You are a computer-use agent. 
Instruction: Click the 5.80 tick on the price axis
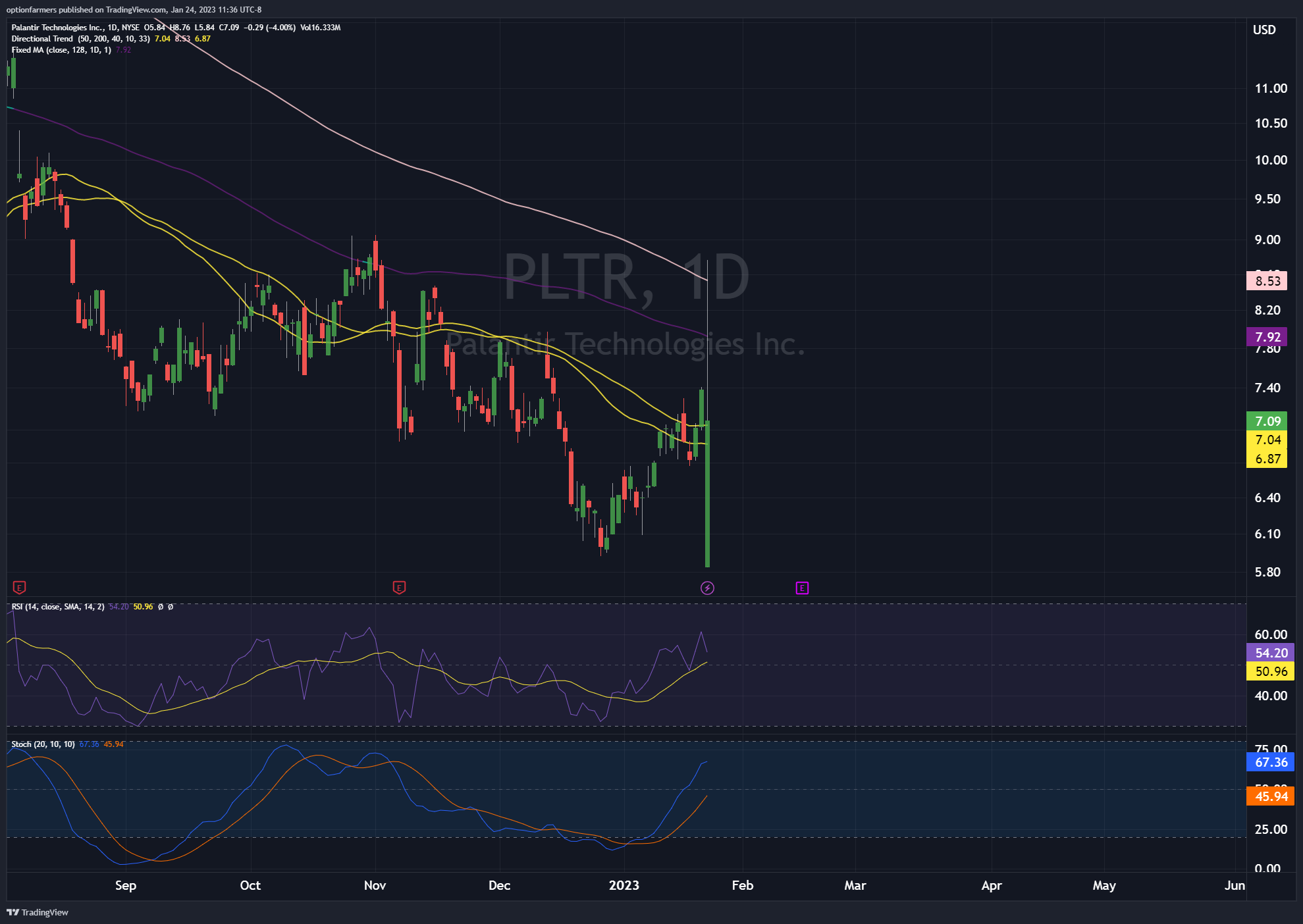click(1267, 572)
